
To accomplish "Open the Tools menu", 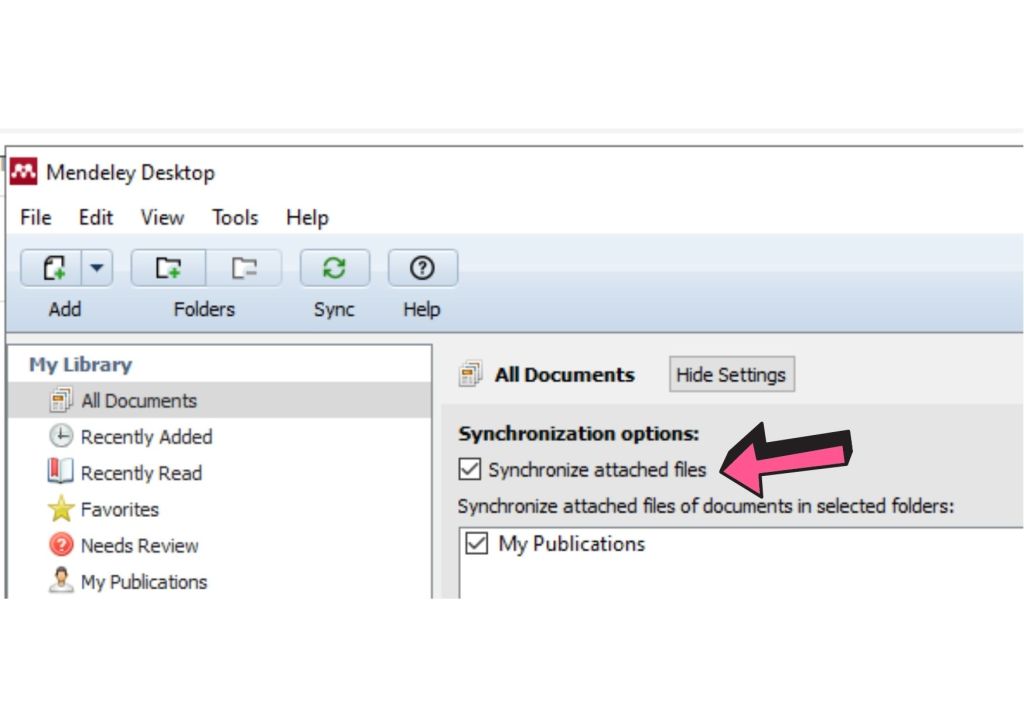I will [x=234, y=218].
